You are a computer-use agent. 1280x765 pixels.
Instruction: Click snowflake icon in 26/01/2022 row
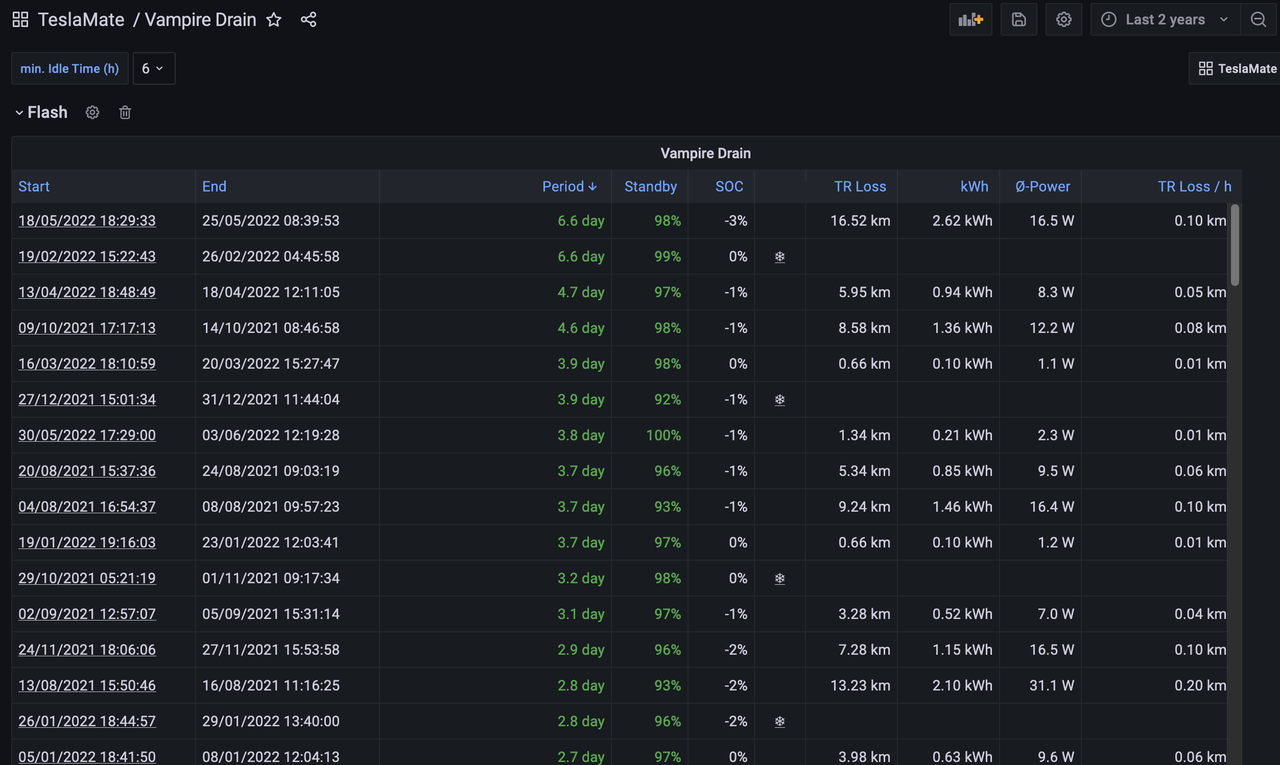[780, 722]
